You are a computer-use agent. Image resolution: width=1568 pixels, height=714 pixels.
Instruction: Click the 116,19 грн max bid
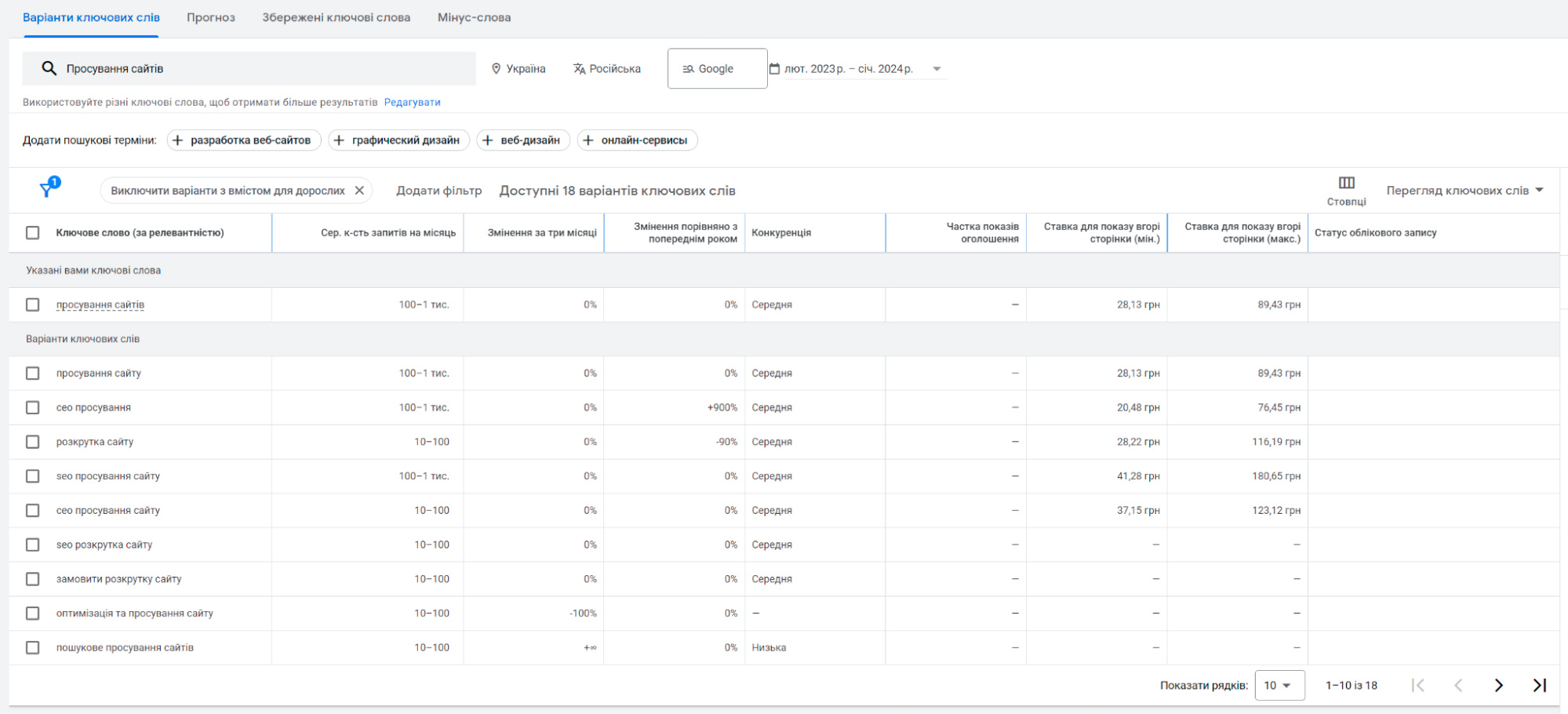pyautogui.click(x=1276, y=442)
